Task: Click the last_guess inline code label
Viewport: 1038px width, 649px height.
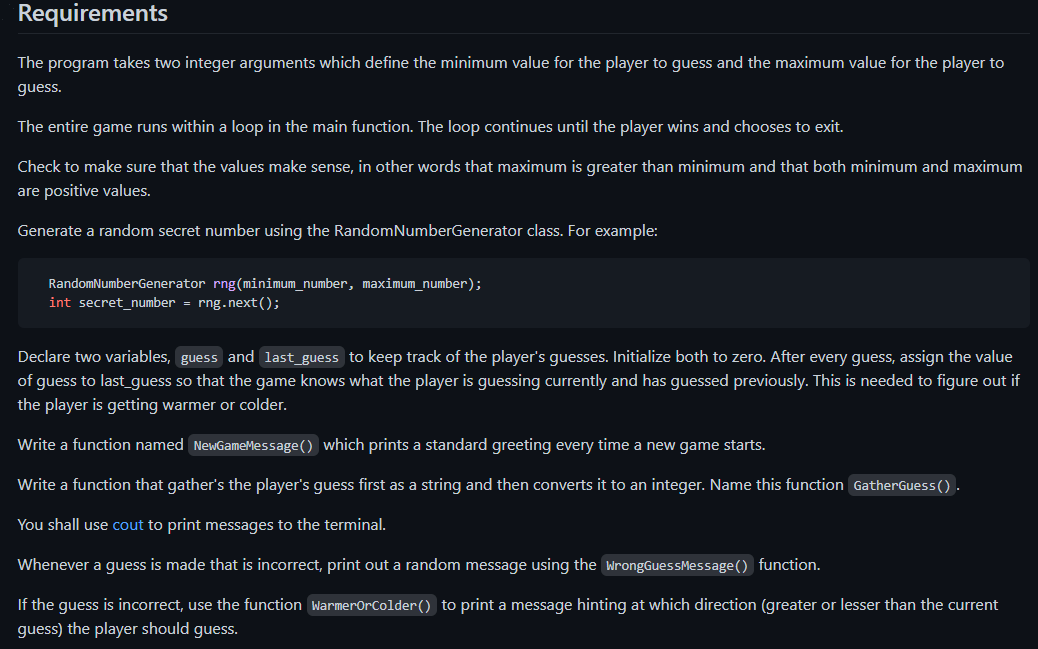Action: [x=302, y=358]
